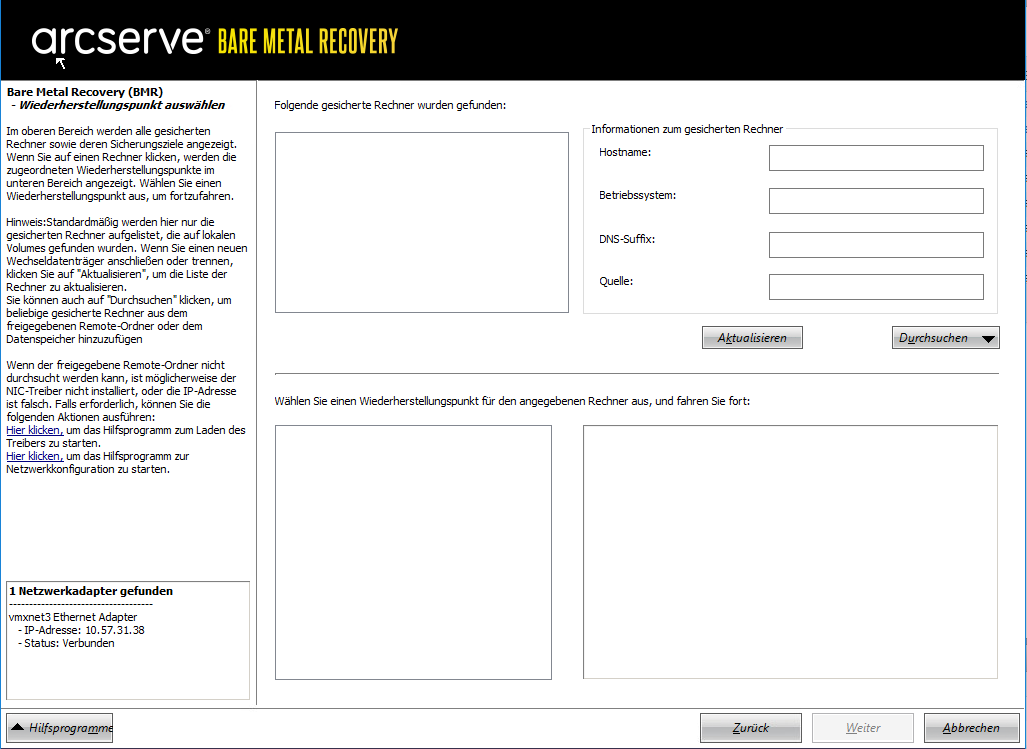Click the recovery point details pane
1027x749 pixels.
coord(791,553)
